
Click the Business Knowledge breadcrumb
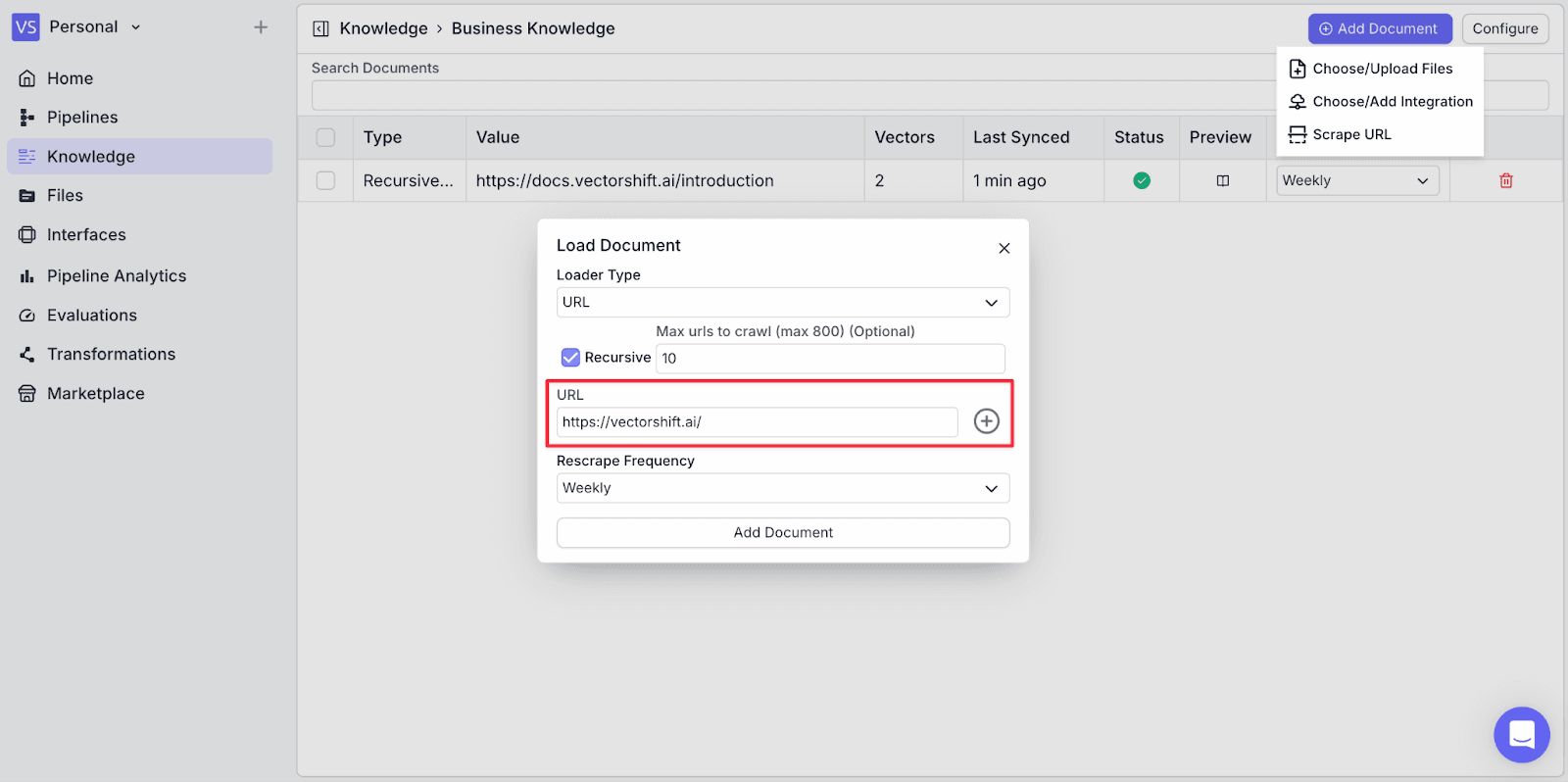[x=533, y=28]
